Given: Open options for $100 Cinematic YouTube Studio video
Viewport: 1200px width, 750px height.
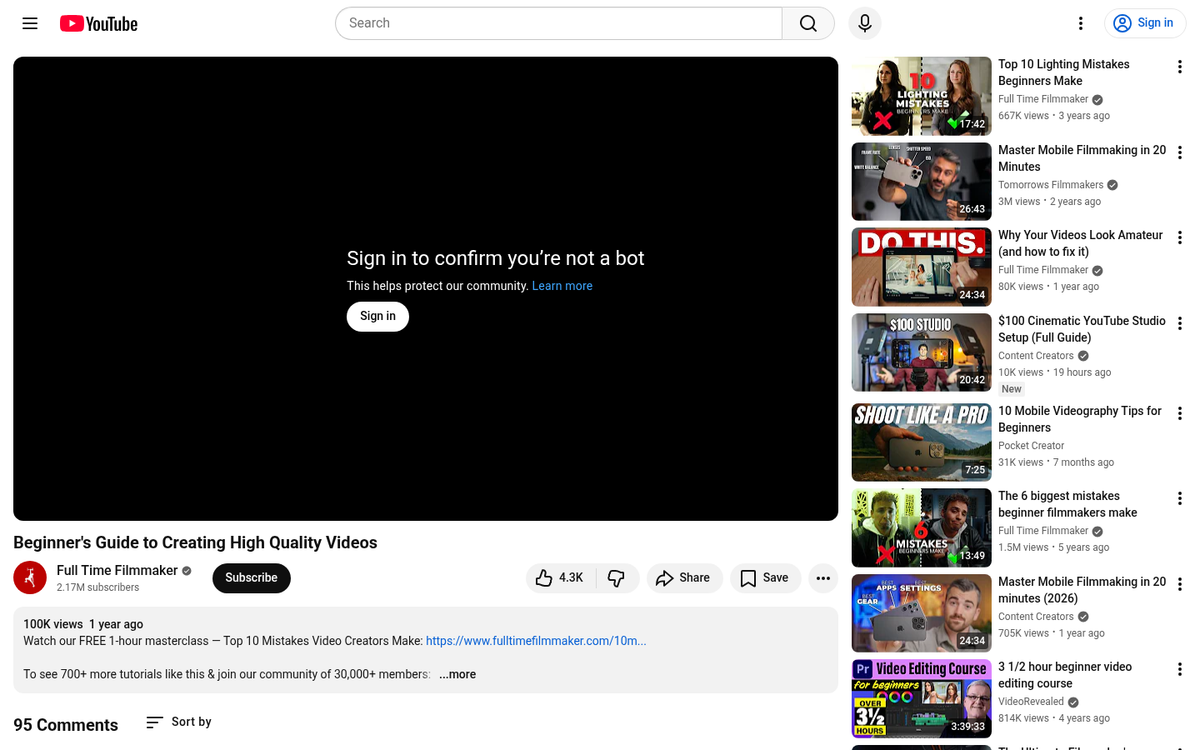Looking at the screenshot, I should click(1180, 324).
